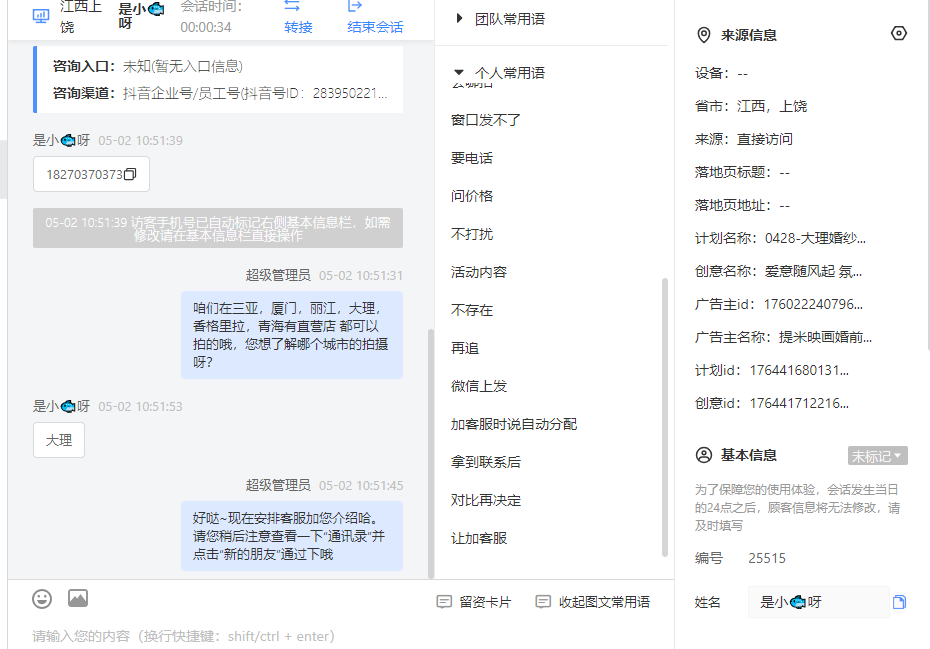Click the agent message about 三亚，厦门，丽江
The height and width of the screenshot is (649, 930).
[292, 335]
